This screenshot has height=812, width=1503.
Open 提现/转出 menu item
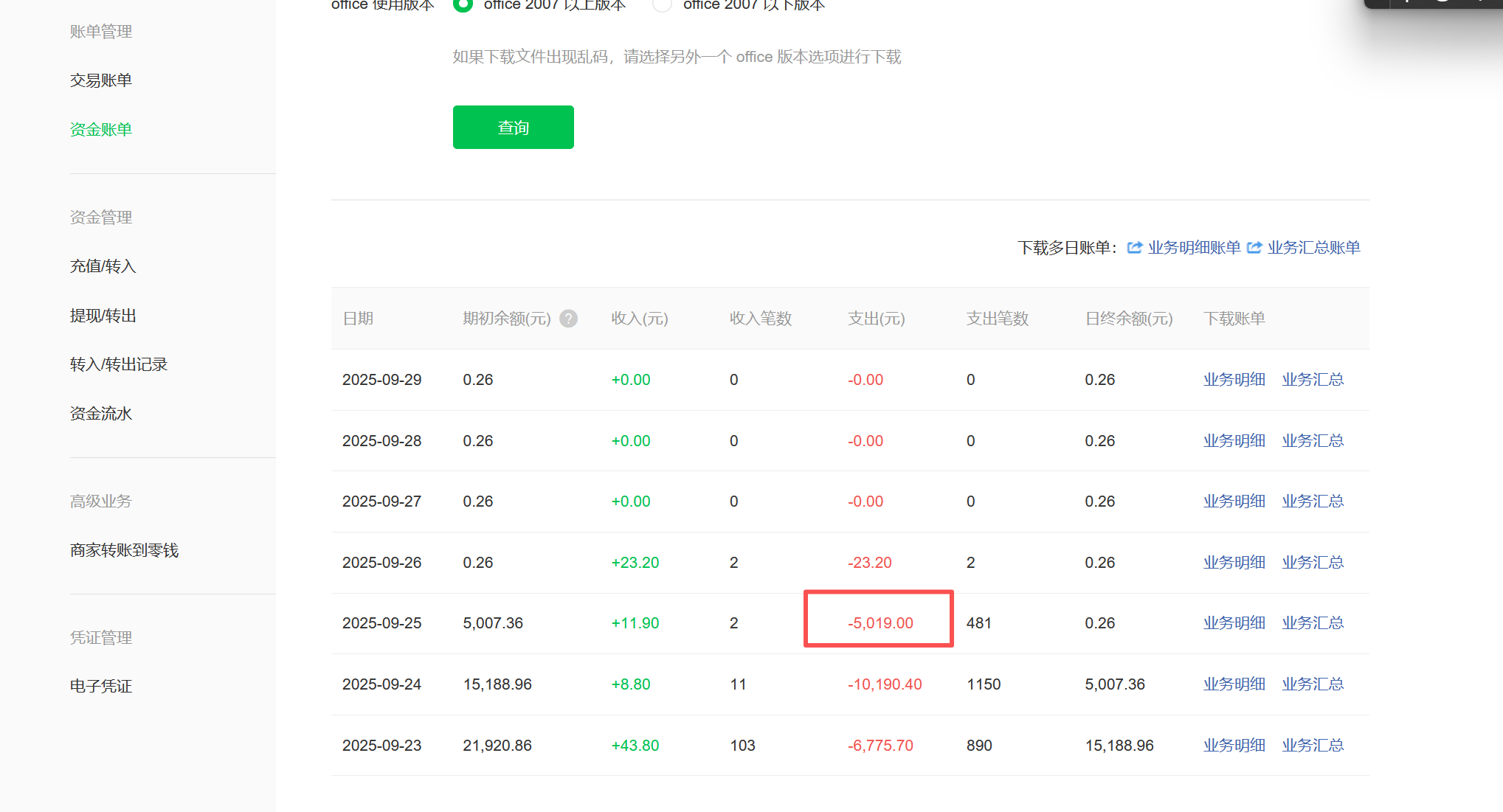pos(103,316)
